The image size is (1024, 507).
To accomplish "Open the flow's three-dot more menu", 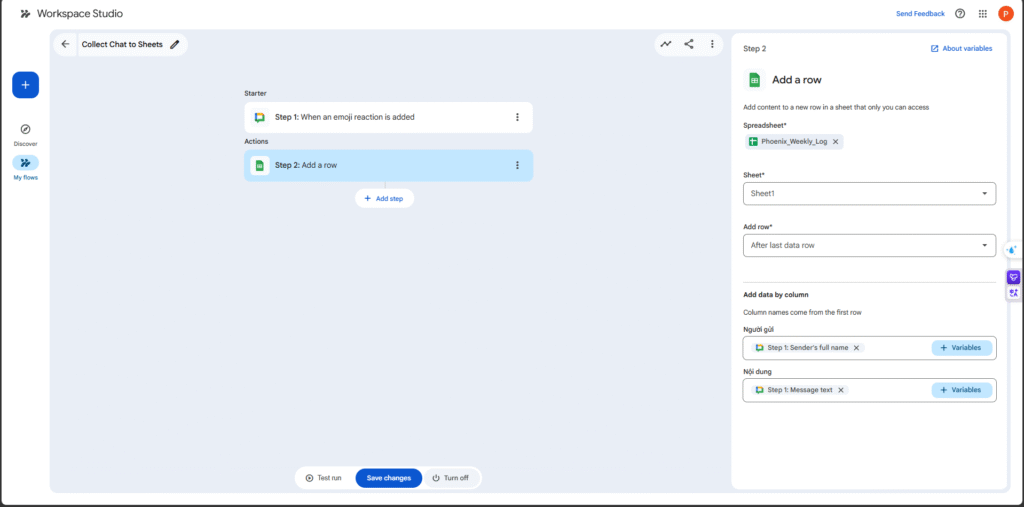I will 712,44.
